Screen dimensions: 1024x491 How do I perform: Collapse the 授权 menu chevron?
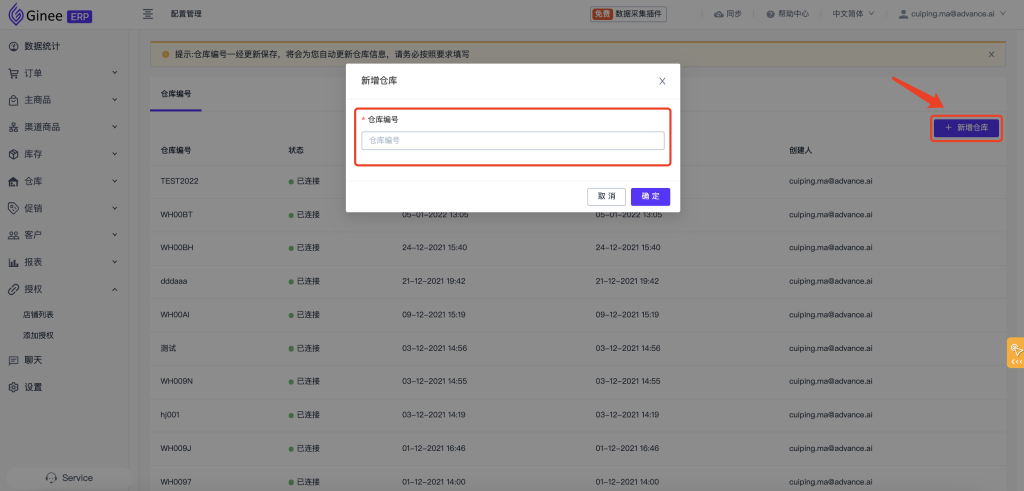pyautogui.click(x=114, y=289)
